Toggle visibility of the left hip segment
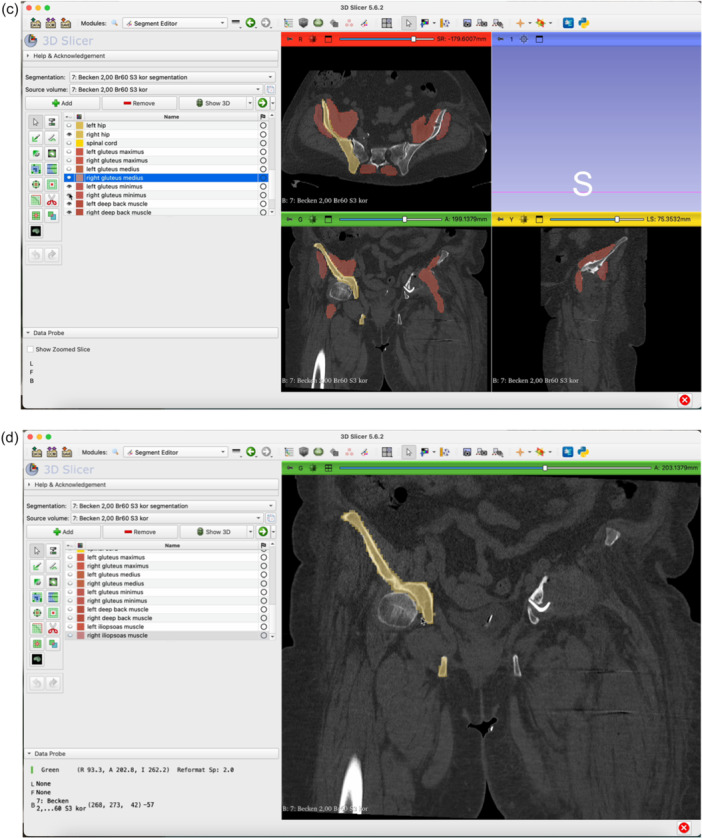 tap(69, 125)
